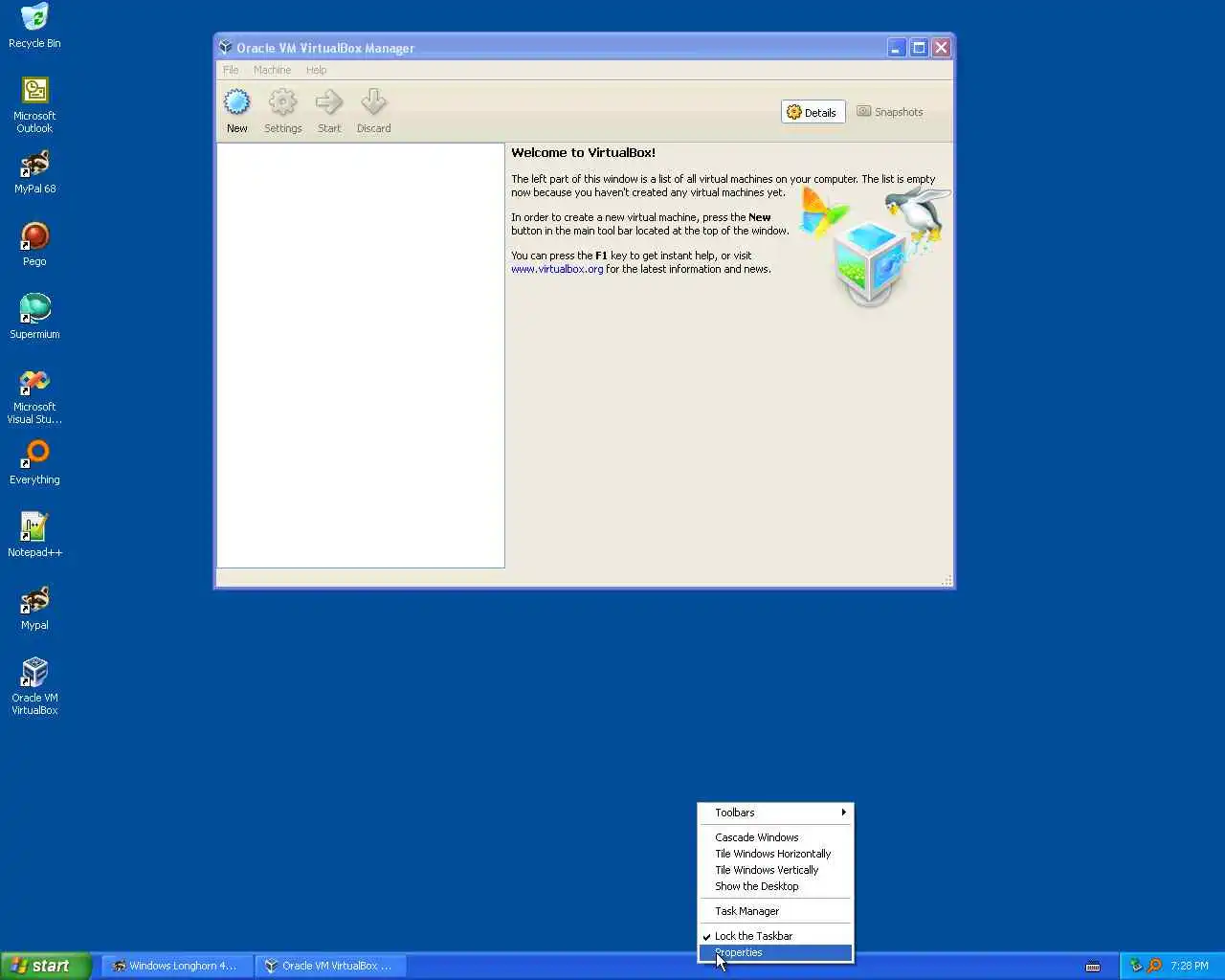Viewport: 1225px width, 980px height.
Task: Toggle Lock the Taskbar option
Action: pos(775,936)
